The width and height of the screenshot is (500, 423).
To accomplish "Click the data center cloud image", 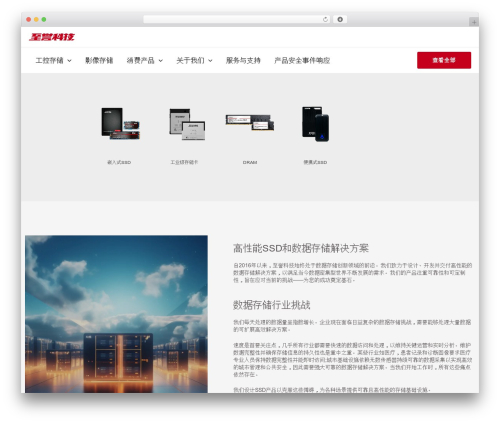I will pyautogui.click(x=116, y=314).
